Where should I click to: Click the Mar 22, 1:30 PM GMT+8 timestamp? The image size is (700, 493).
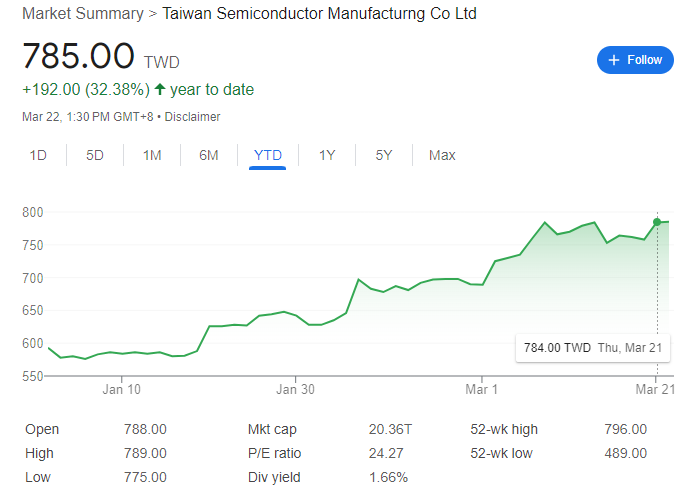click(88, 117)
